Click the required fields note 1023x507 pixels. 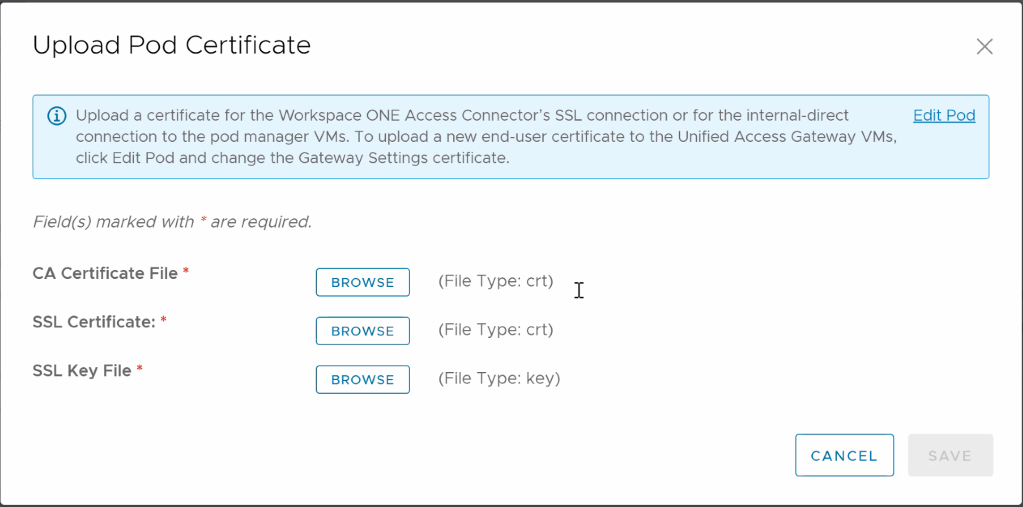(172, 222)
